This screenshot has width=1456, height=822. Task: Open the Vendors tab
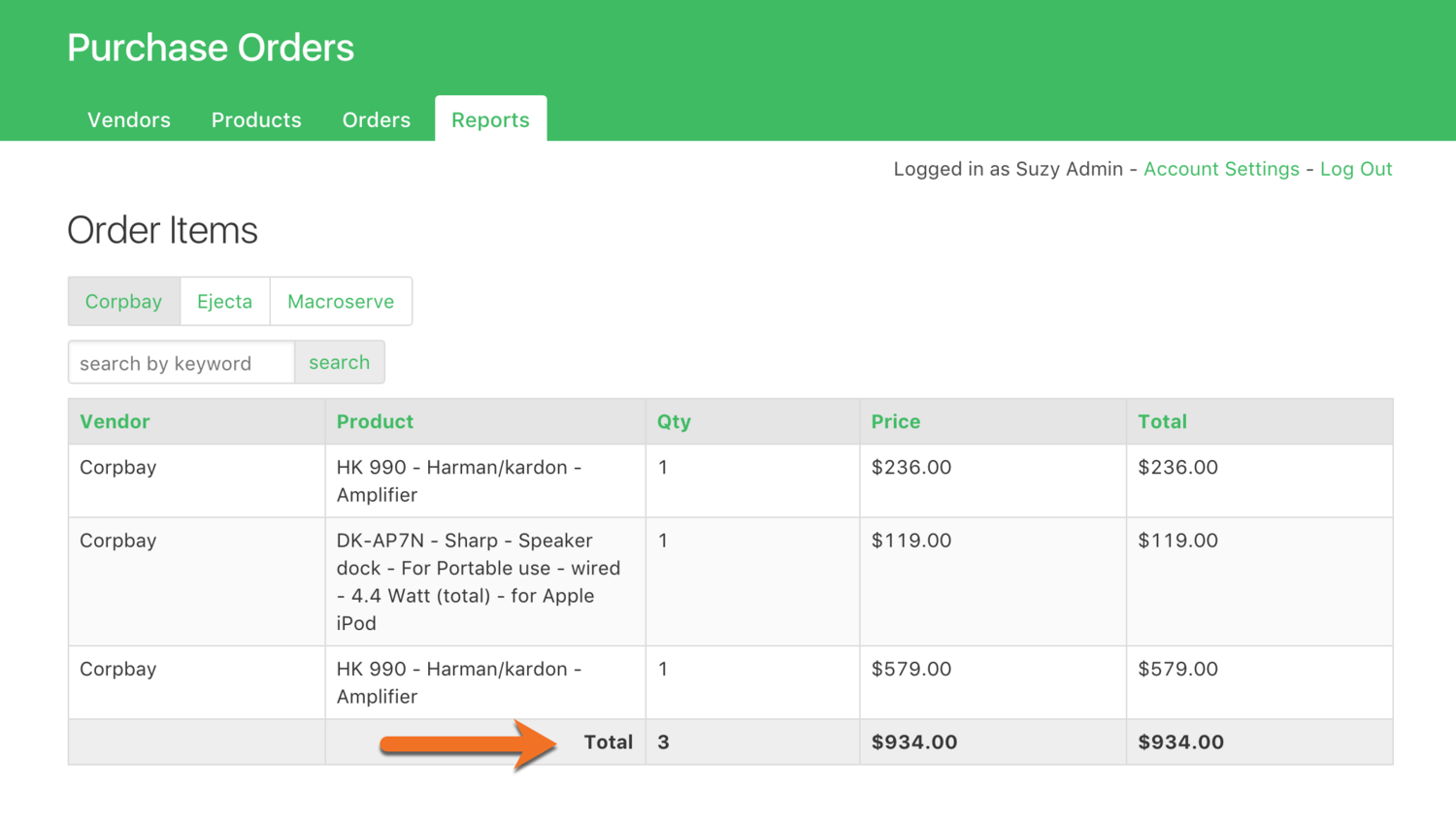click(x=129, y=119)
